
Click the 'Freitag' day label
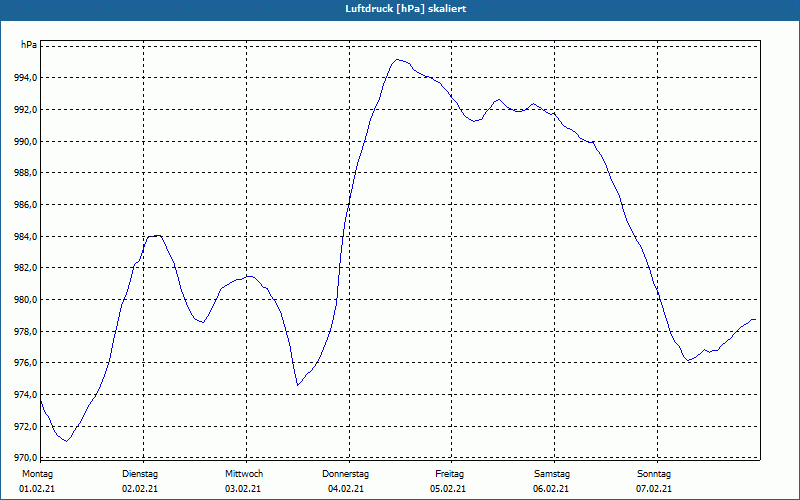coord(449,474)
